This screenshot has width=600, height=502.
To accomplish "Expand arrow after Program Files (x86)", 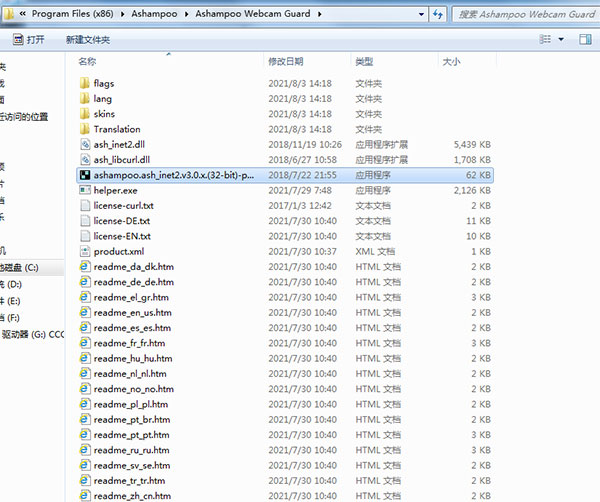I will click(122, 14).
